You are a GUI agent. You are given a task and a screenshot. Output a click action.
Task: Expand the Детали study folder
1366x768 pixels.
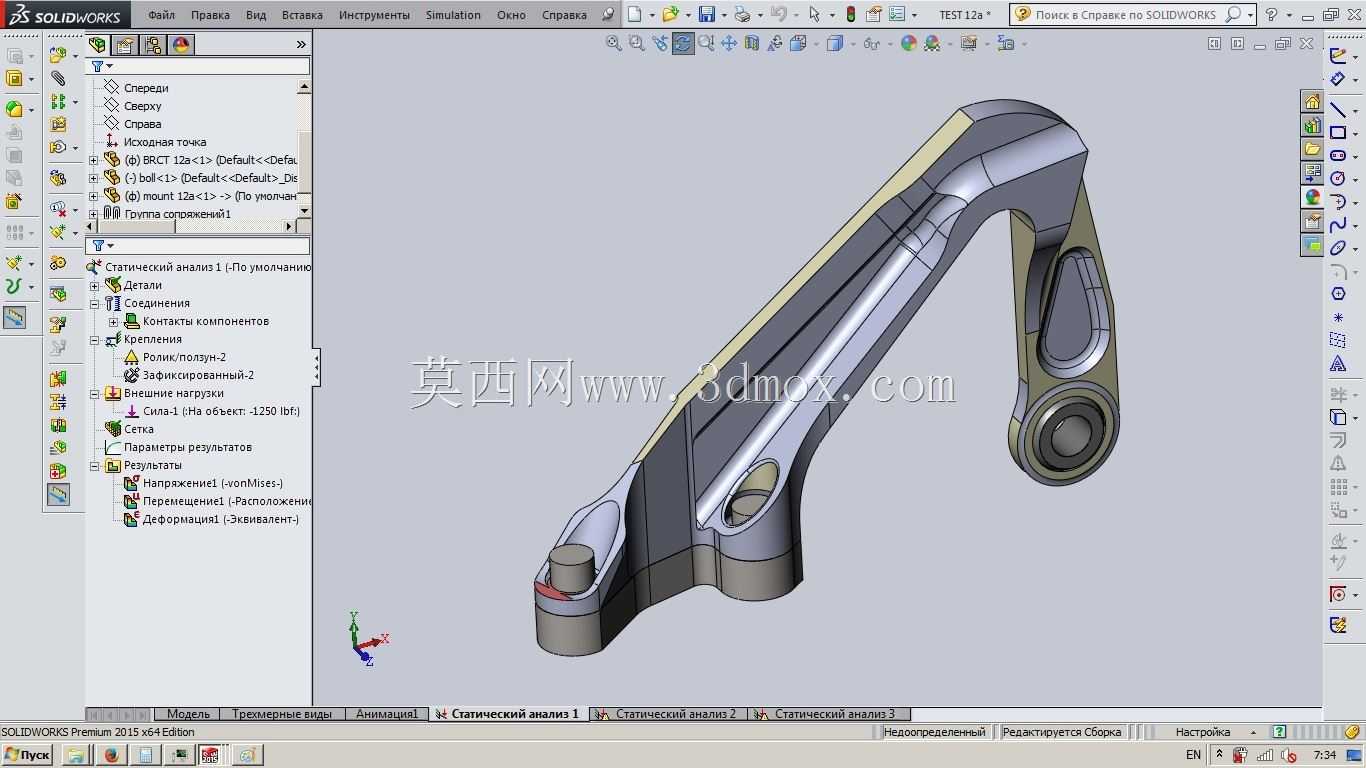pos(95,285)
